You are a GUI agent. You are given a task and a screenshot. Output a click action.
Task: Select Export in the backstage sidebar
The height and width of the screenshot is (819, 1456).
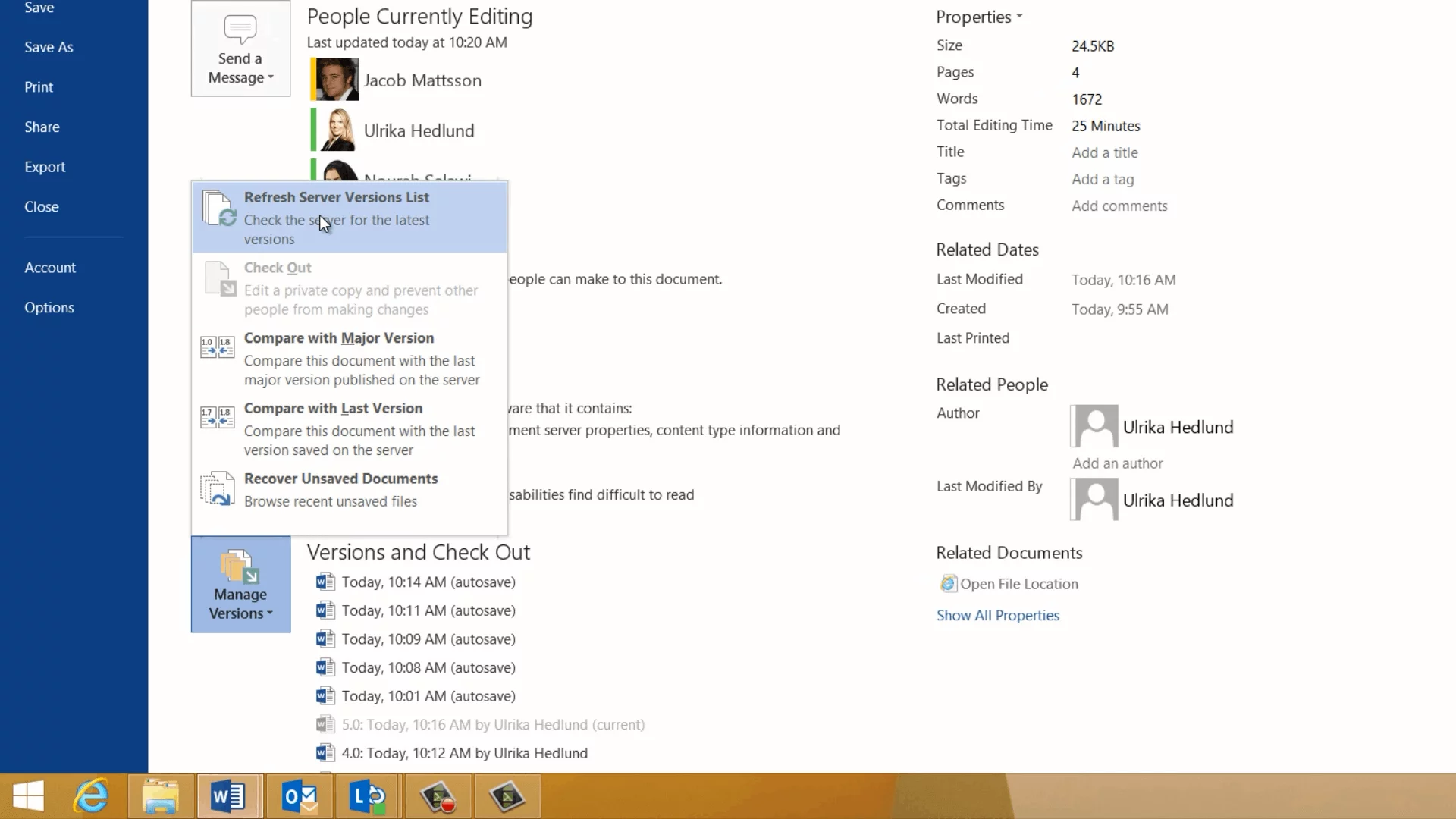click(45, 167)
